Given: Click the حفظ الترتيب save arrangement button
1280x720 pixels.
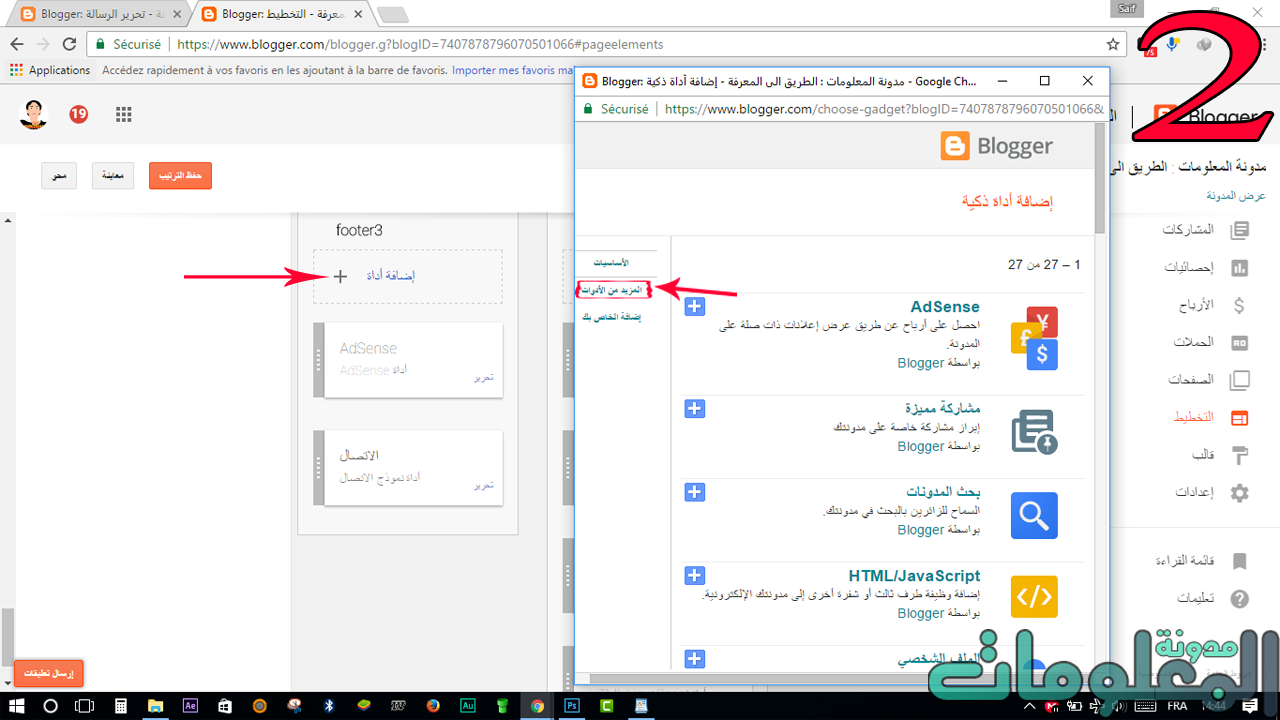Looking at the screenshot, I should tap(180, 175).
